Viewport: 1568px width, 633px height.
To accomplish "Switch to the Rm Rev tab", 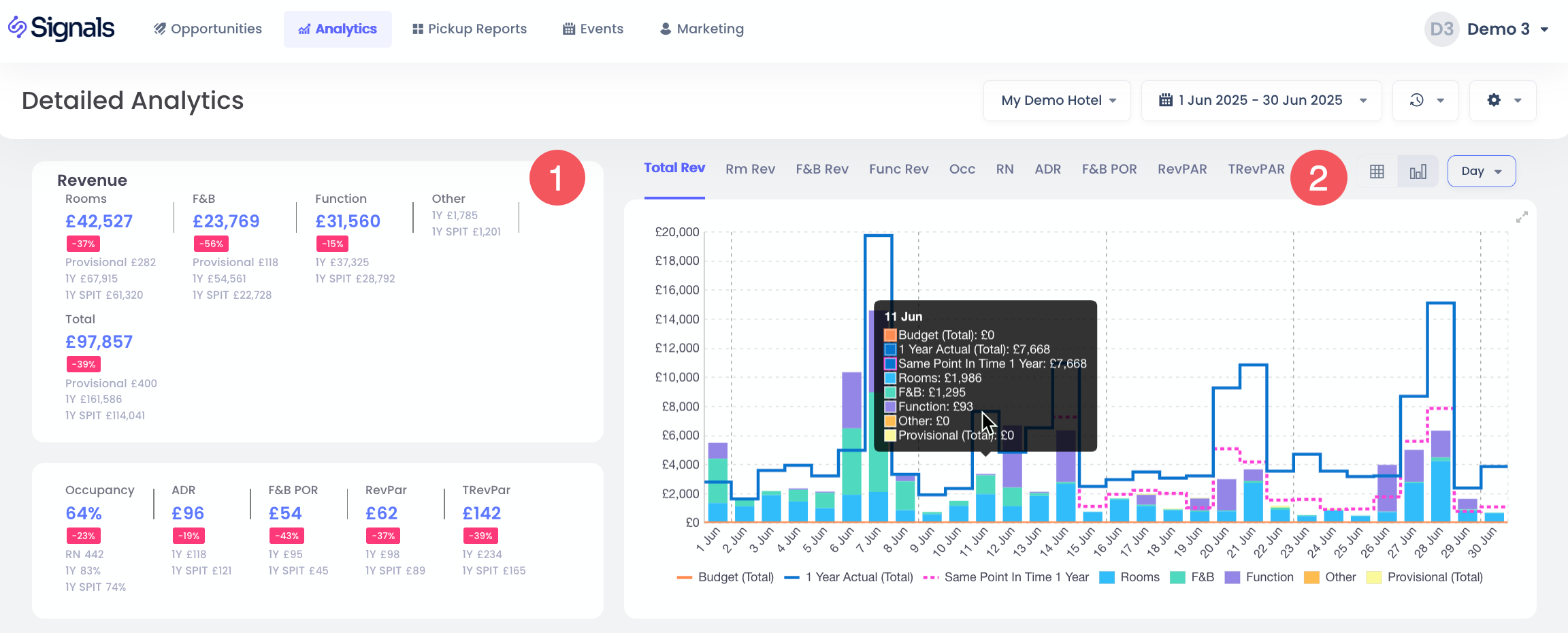I will point(750,169).
